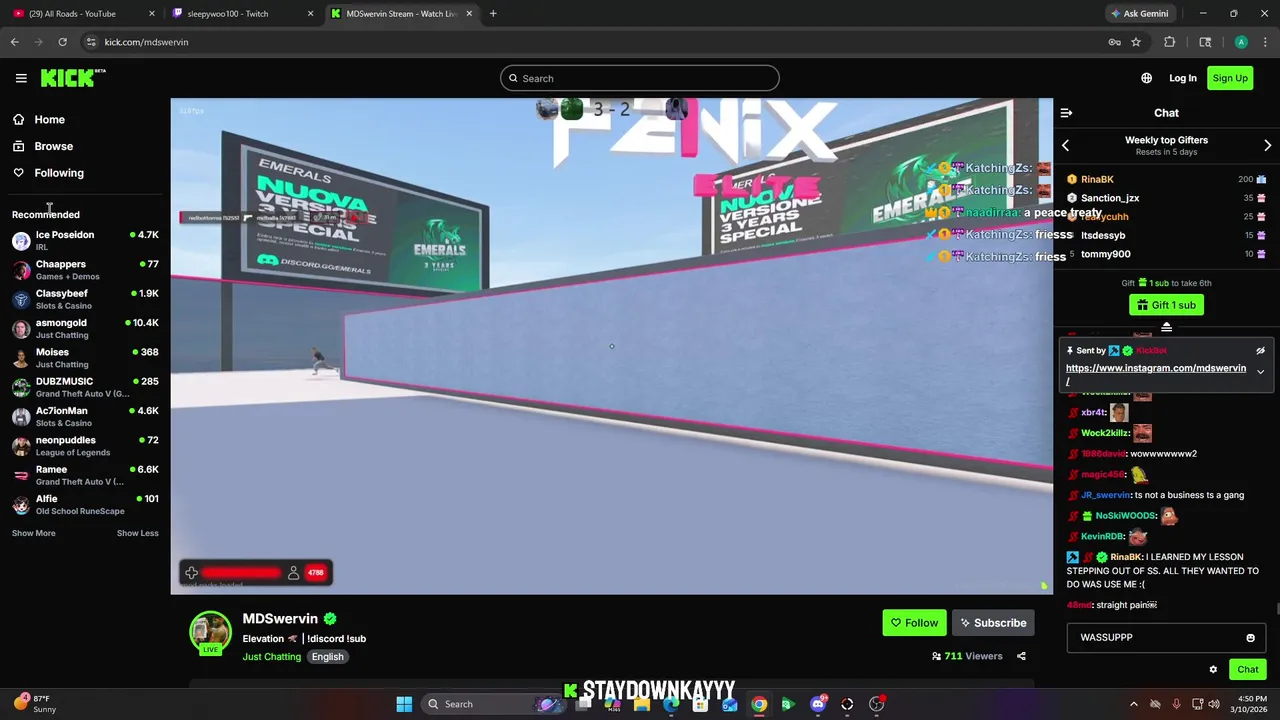Click MDSwervin verified badge

(x=330, y=619)
